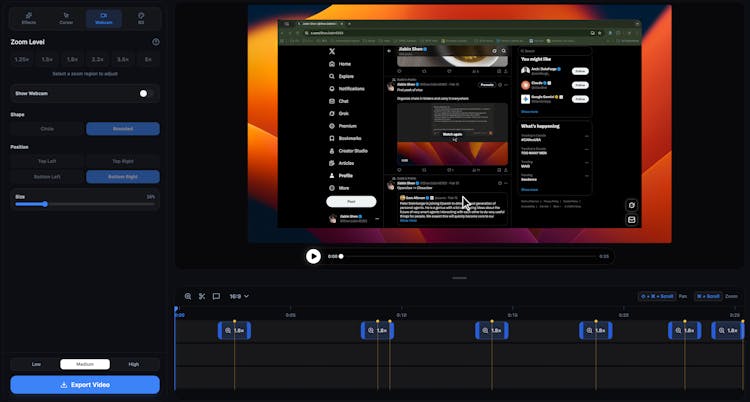Screen dimensions: 750x402
Task: Click the webcam Size slider
Action: pos(85,204)
